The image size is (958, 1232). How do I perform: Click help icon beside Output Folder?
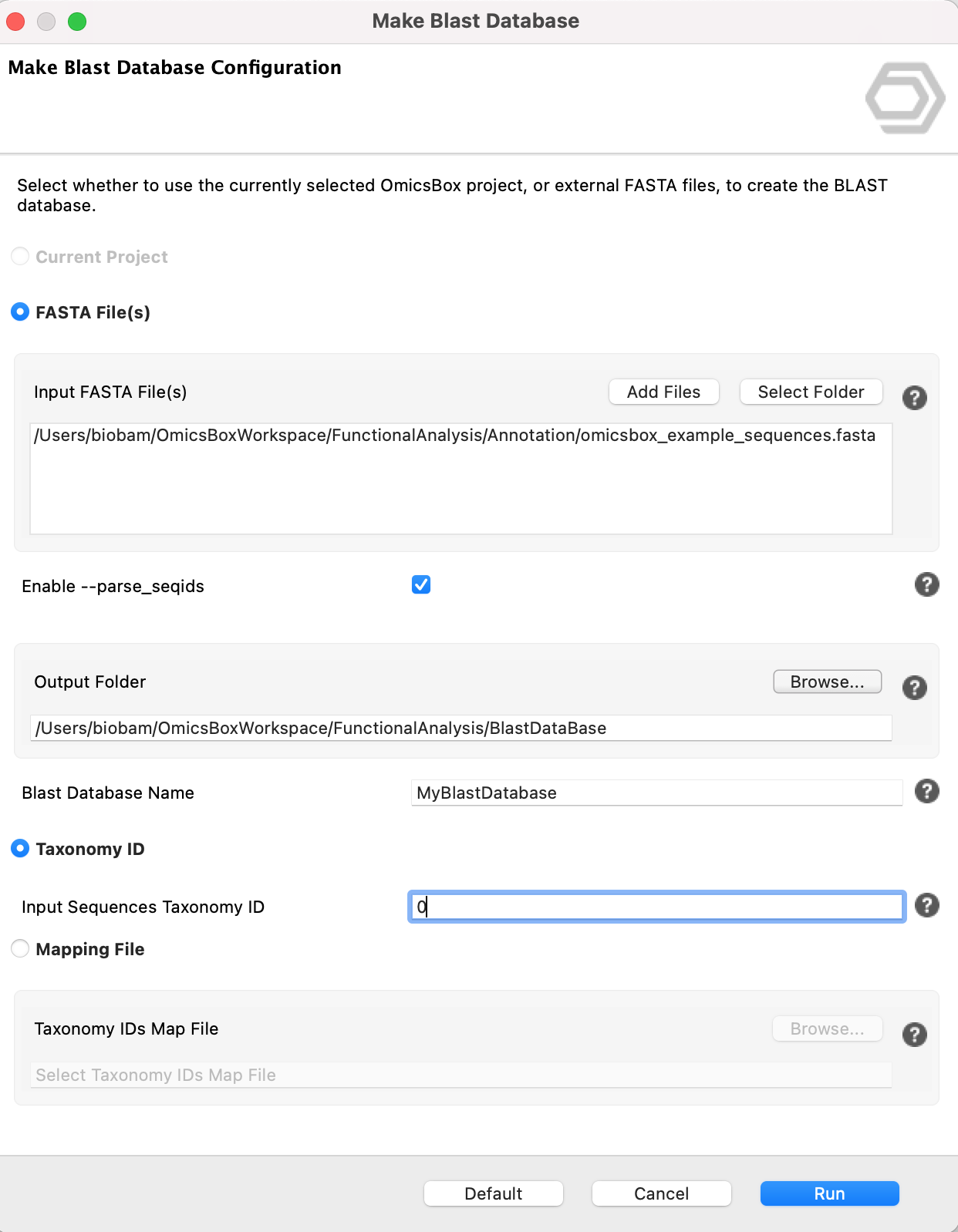914,688
